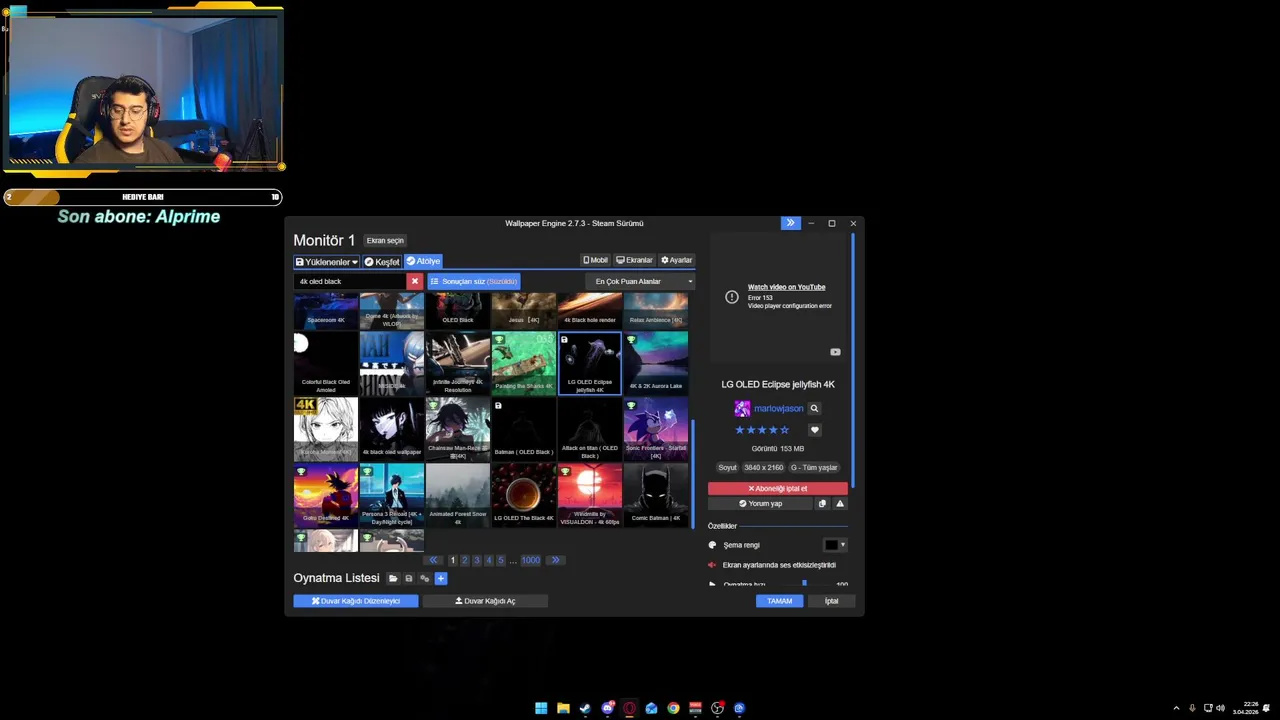Open the Yüklenenler dropdown tab
Viewport: 1280px width, 720px height.
point(326,262)
